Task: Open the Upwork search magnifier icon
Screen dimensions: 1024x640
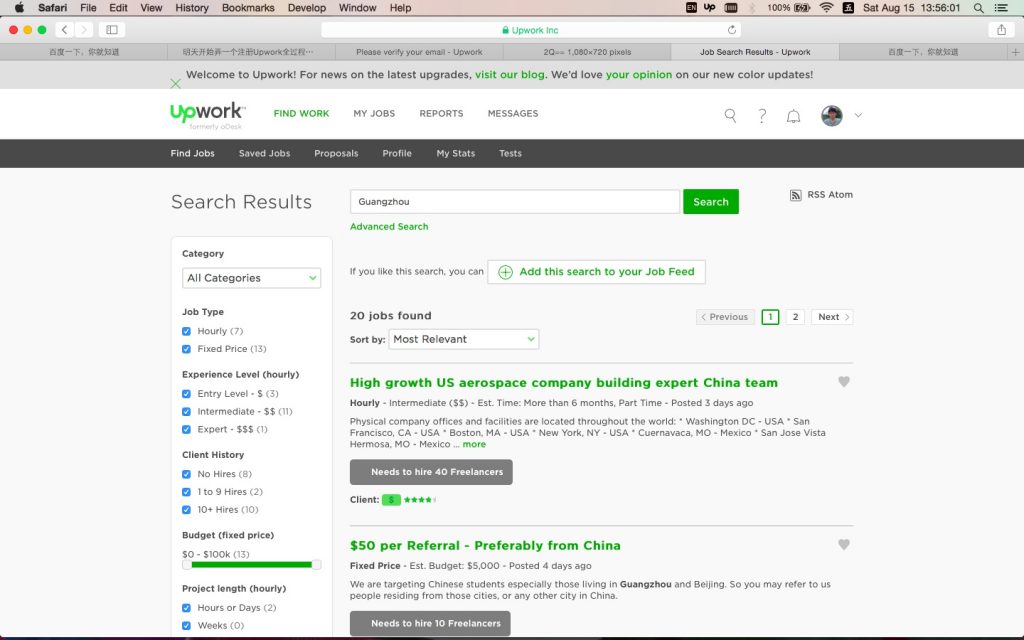Action: pyautogui.click(x=730, y=116)
